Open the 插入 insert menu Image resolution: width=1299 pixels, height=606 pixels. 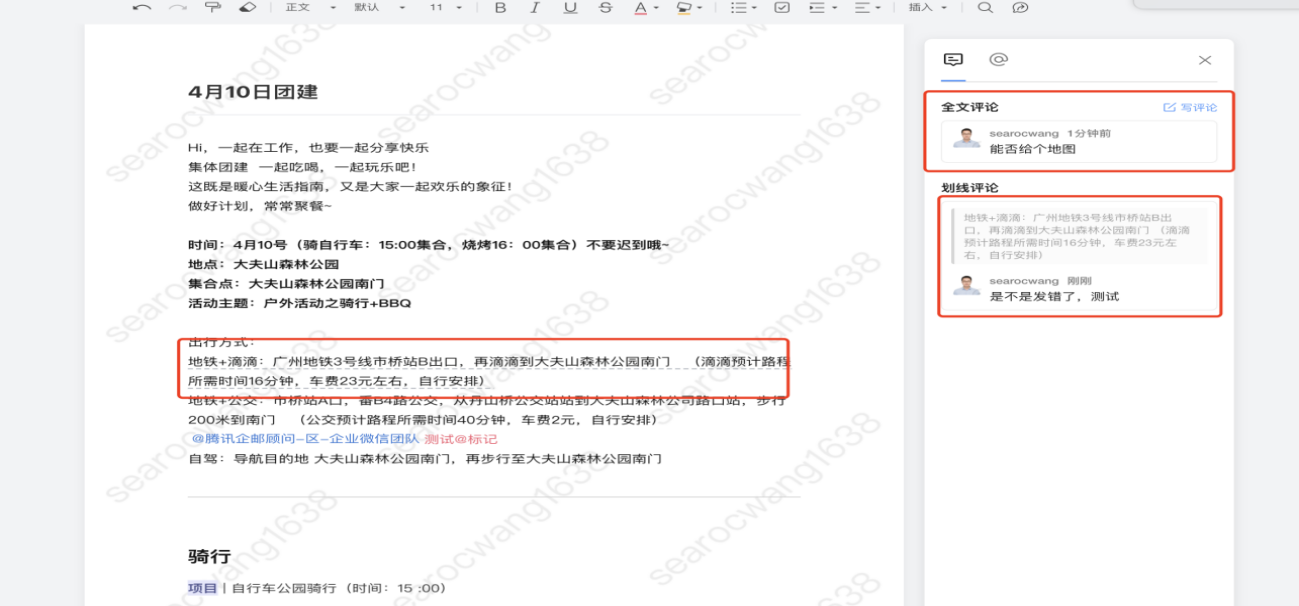point(927,8)
